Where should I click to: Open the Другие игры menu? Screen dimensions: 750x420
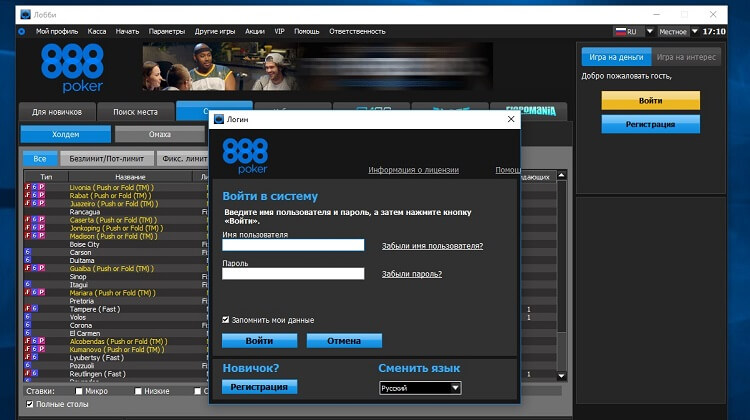click(x=215, y=32)
